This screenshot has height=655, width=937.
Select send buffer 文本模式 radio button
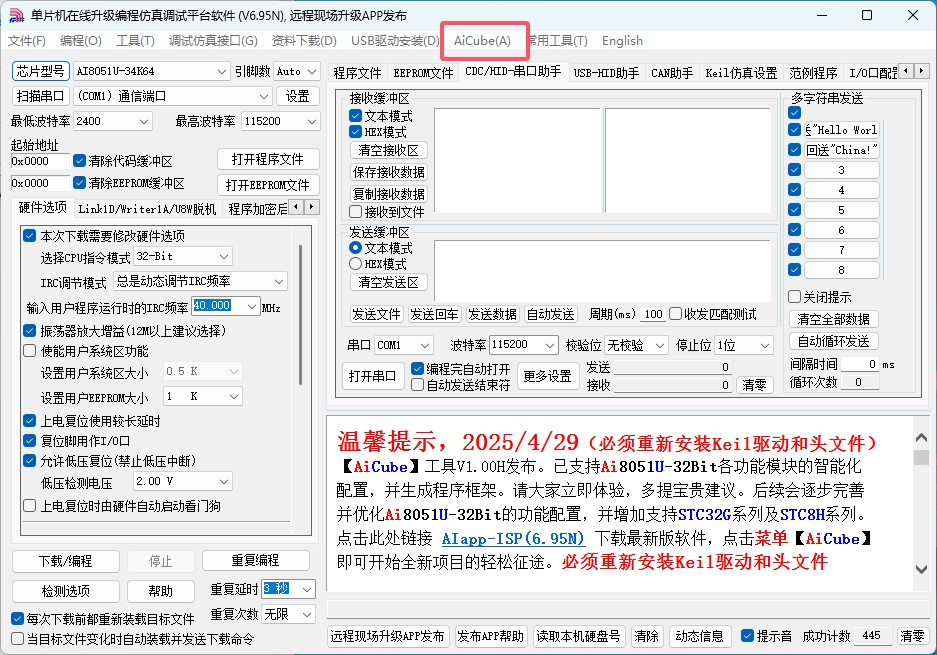coord(356,247)
